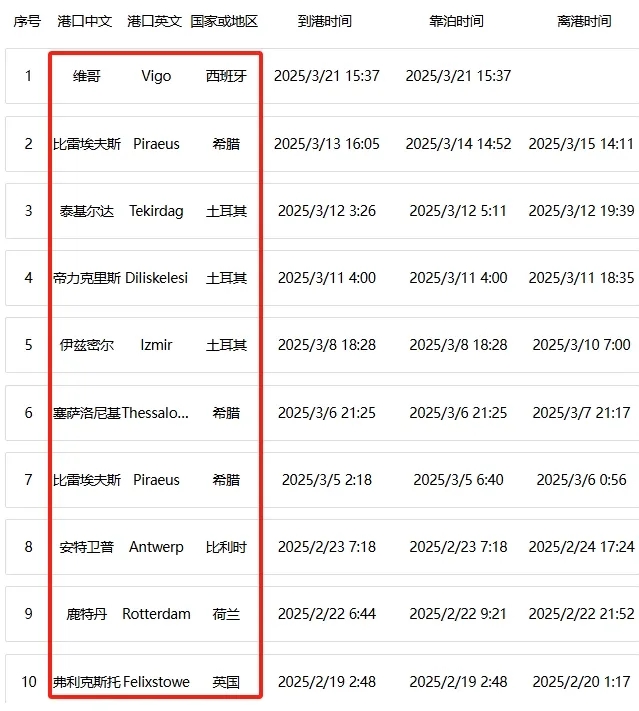Select the Vigo port name cell
The height and width of the screenshot is (711, 639).
(156, 76)
